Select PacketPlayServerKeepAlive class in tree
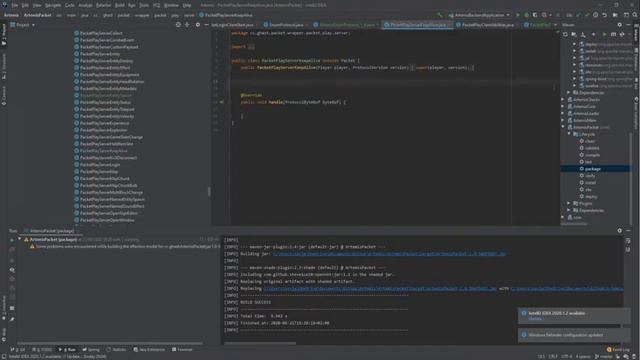 pos(100,151)
